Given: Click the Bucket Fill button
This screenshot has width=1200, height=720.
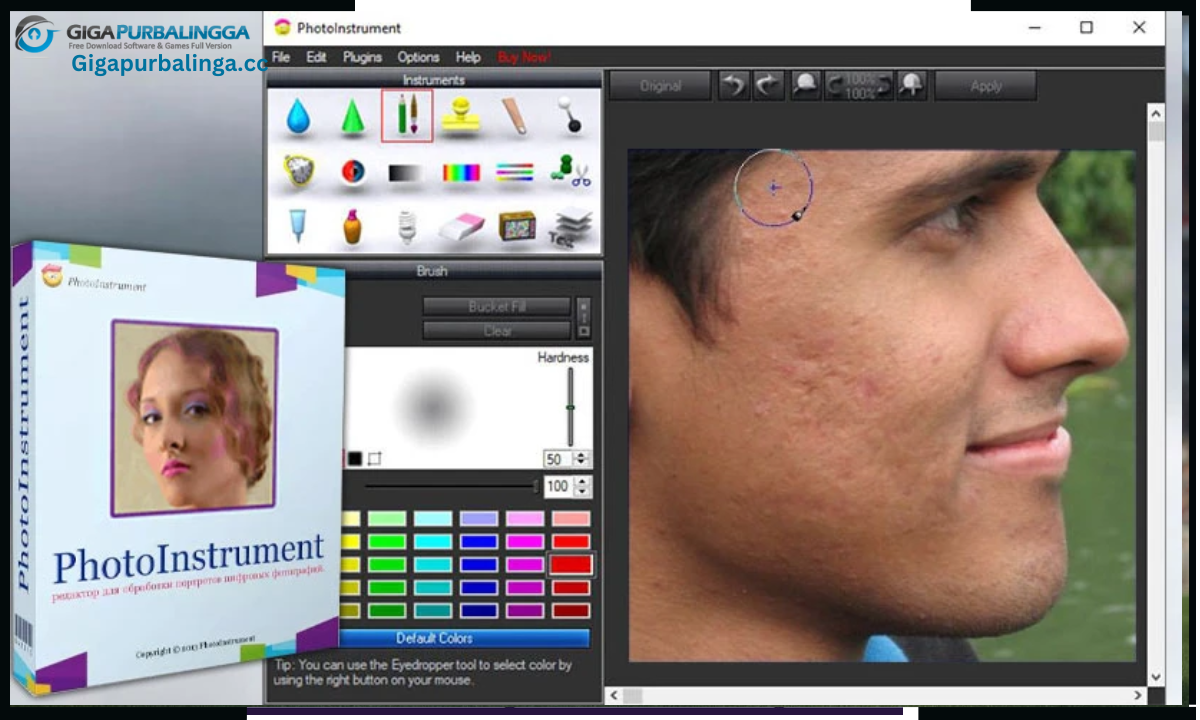Looking at the screenshot, I should point(497,307).
